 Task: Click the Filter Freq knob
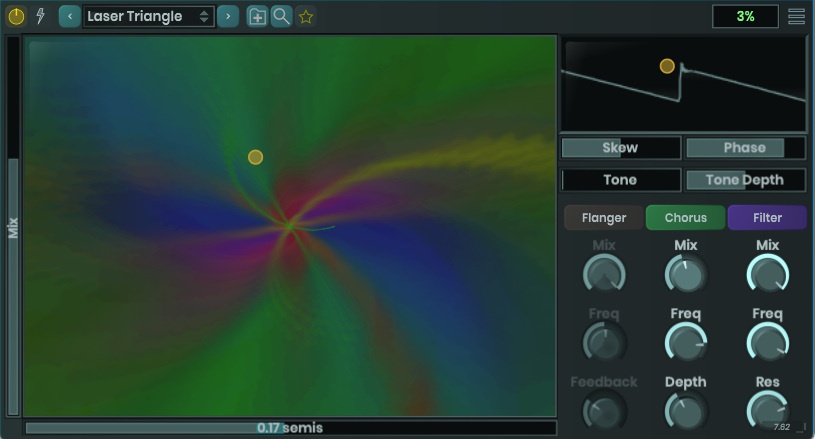click(767, 342)
